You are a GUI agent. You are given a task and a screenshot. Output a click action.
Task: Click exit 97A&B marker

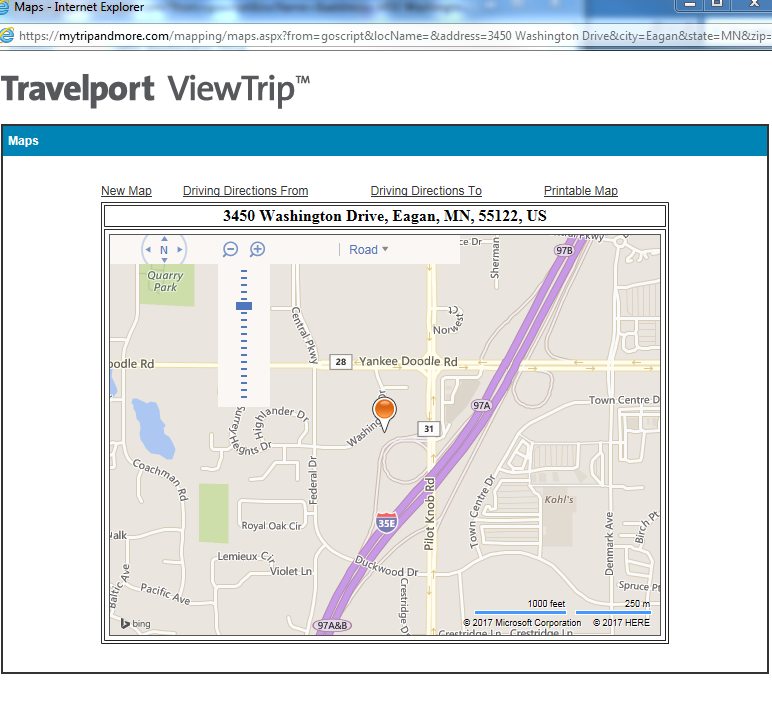(x=332, y=626)
